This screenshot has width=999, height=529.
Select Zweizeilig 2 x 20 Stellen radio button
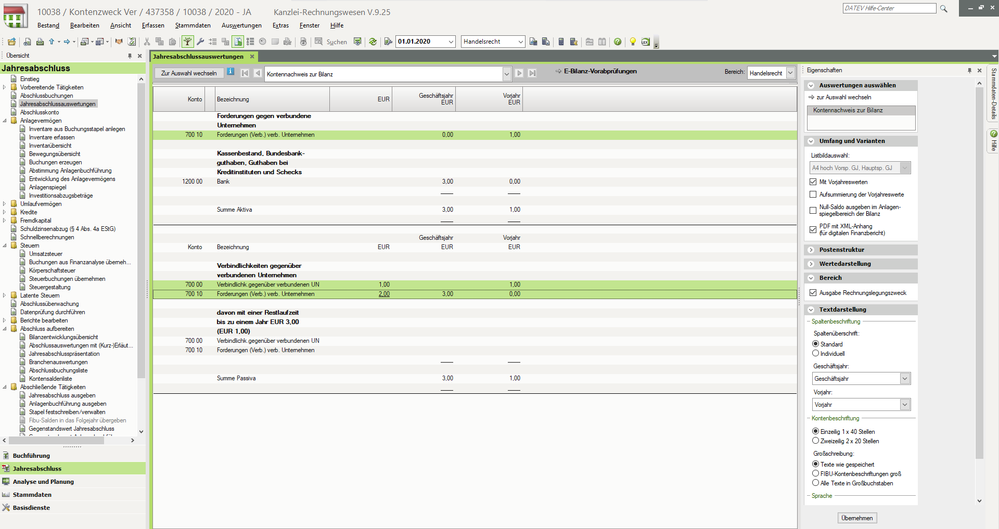[x=816, y=440]
